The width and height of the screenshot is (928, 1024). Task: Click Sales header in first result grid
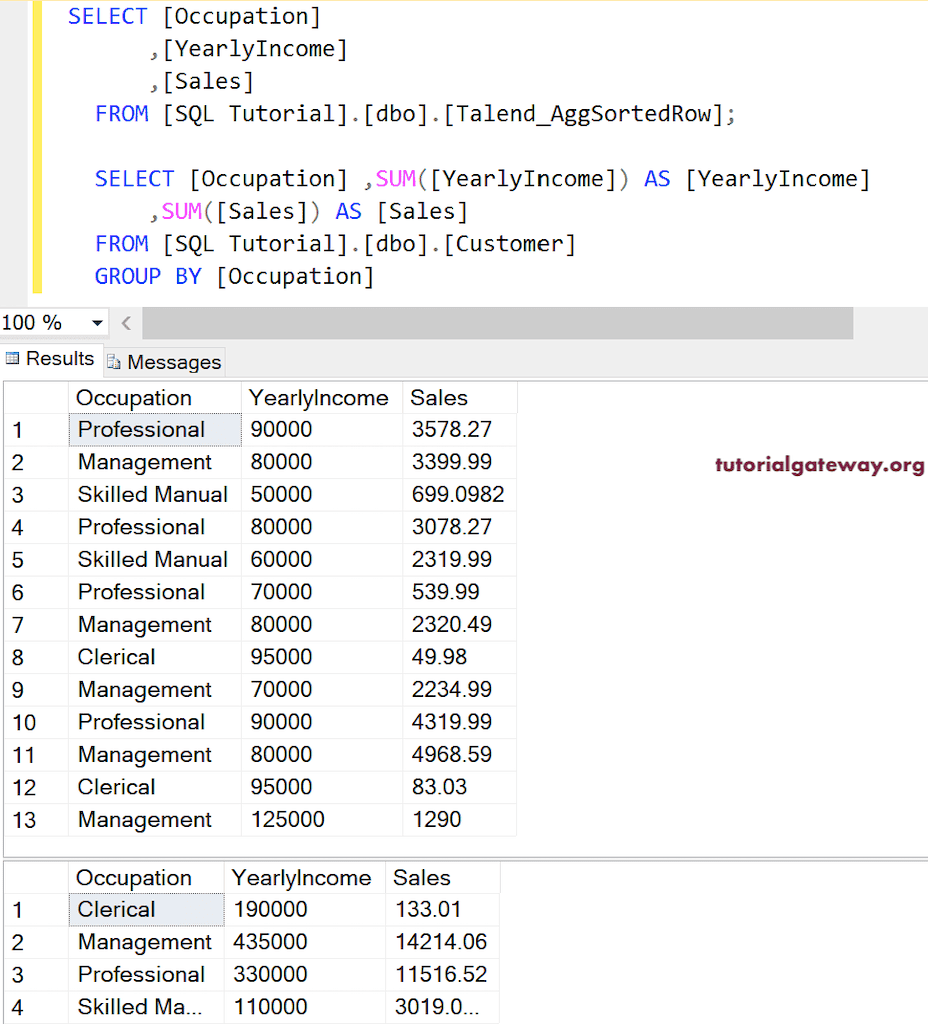(460, 398)
